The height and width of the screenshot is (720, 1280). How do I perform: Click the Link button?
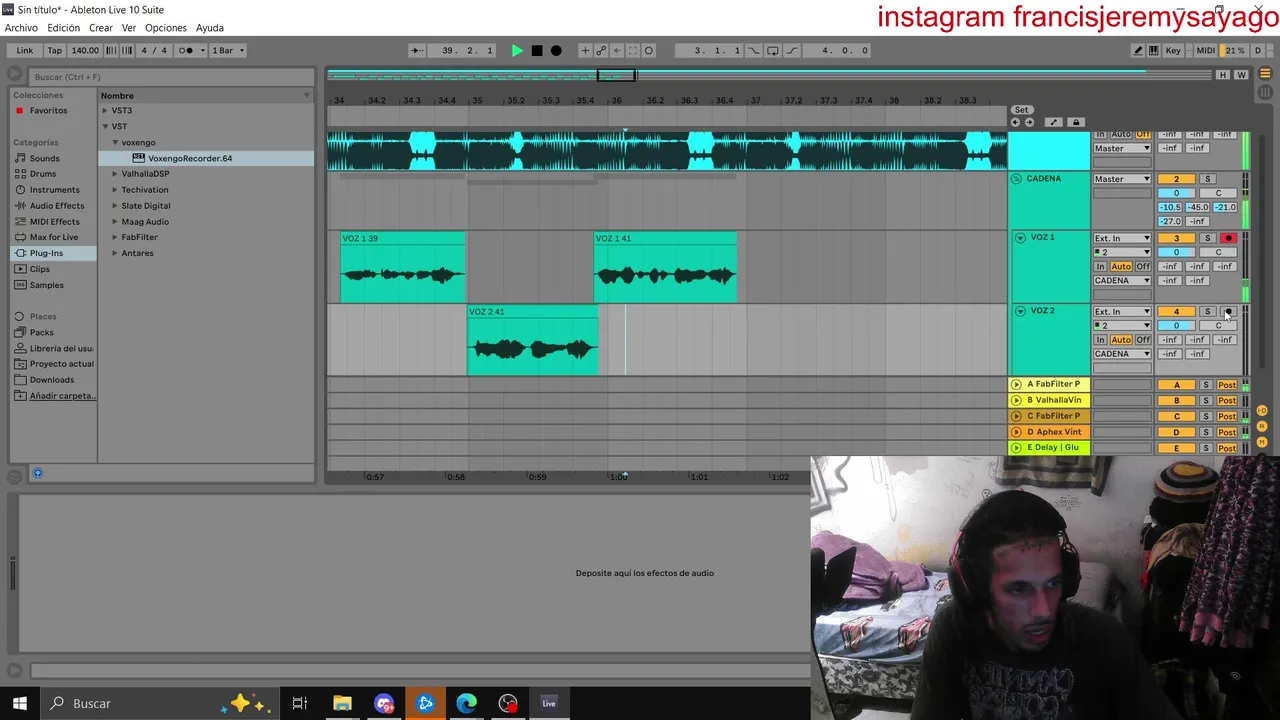click(x=25, y=50)
